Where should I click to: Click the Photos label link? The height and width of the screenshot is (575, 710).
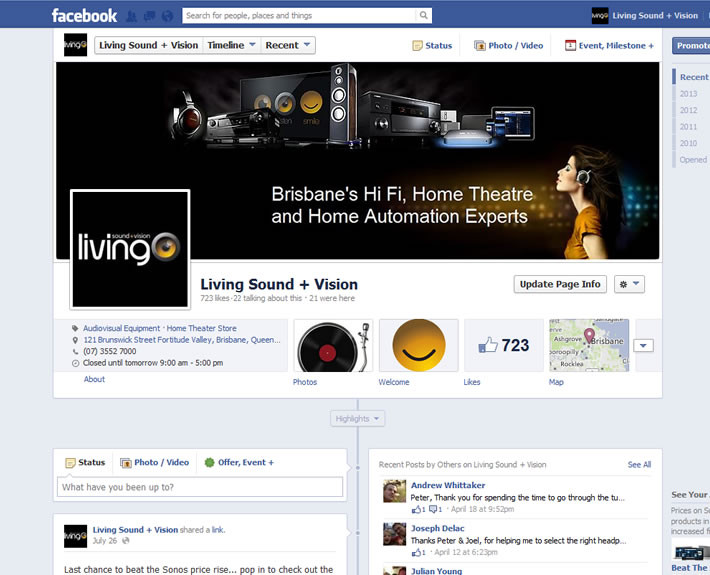pos(305,382)
